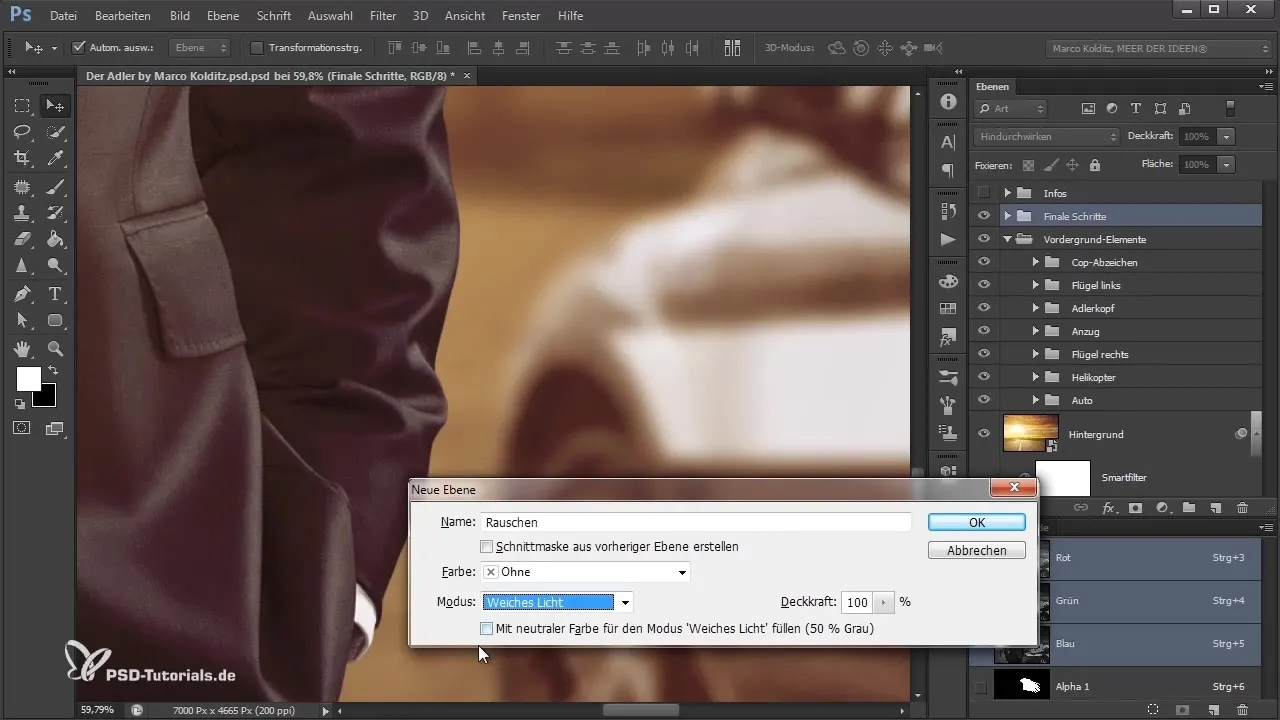1280x720 pixels.
Task: Select the Clone Stamp tool
Action: pyautogui.click(x=22, y=213)
